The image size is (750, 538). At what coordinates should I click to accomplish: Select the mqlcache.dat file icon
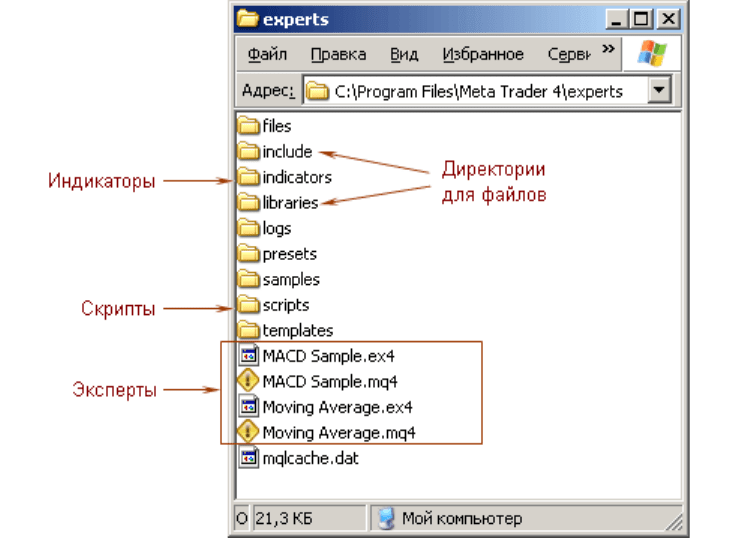(x=248, y=458)
